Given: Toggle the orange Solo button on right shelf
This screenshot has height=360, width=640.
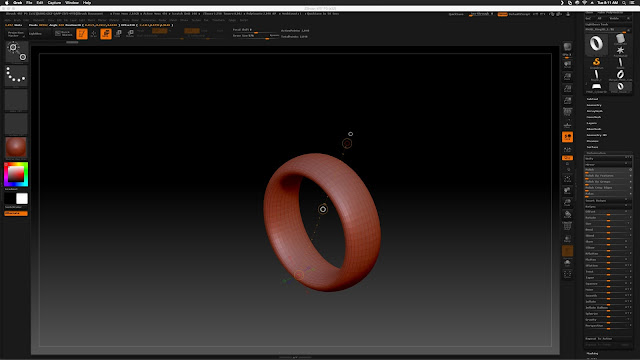Looking at the screenshot, I should [x=567, y=137].
